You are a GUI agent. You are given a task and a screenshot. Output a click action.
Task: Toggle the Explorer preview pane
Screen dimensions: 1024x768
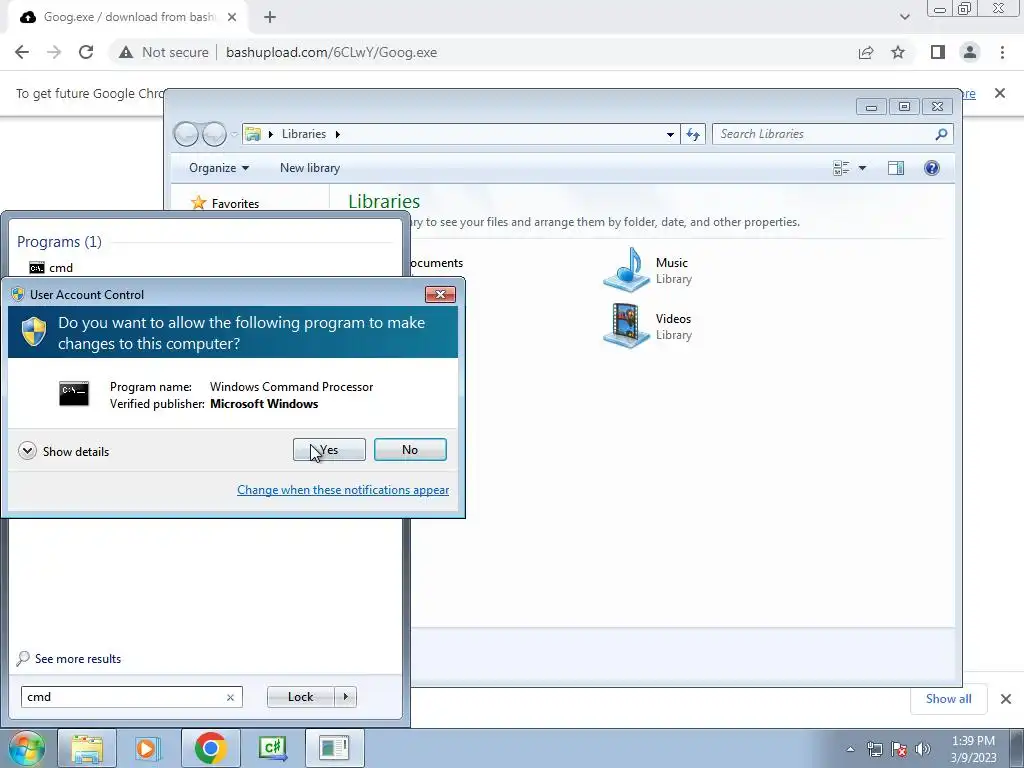pos(896,168)
